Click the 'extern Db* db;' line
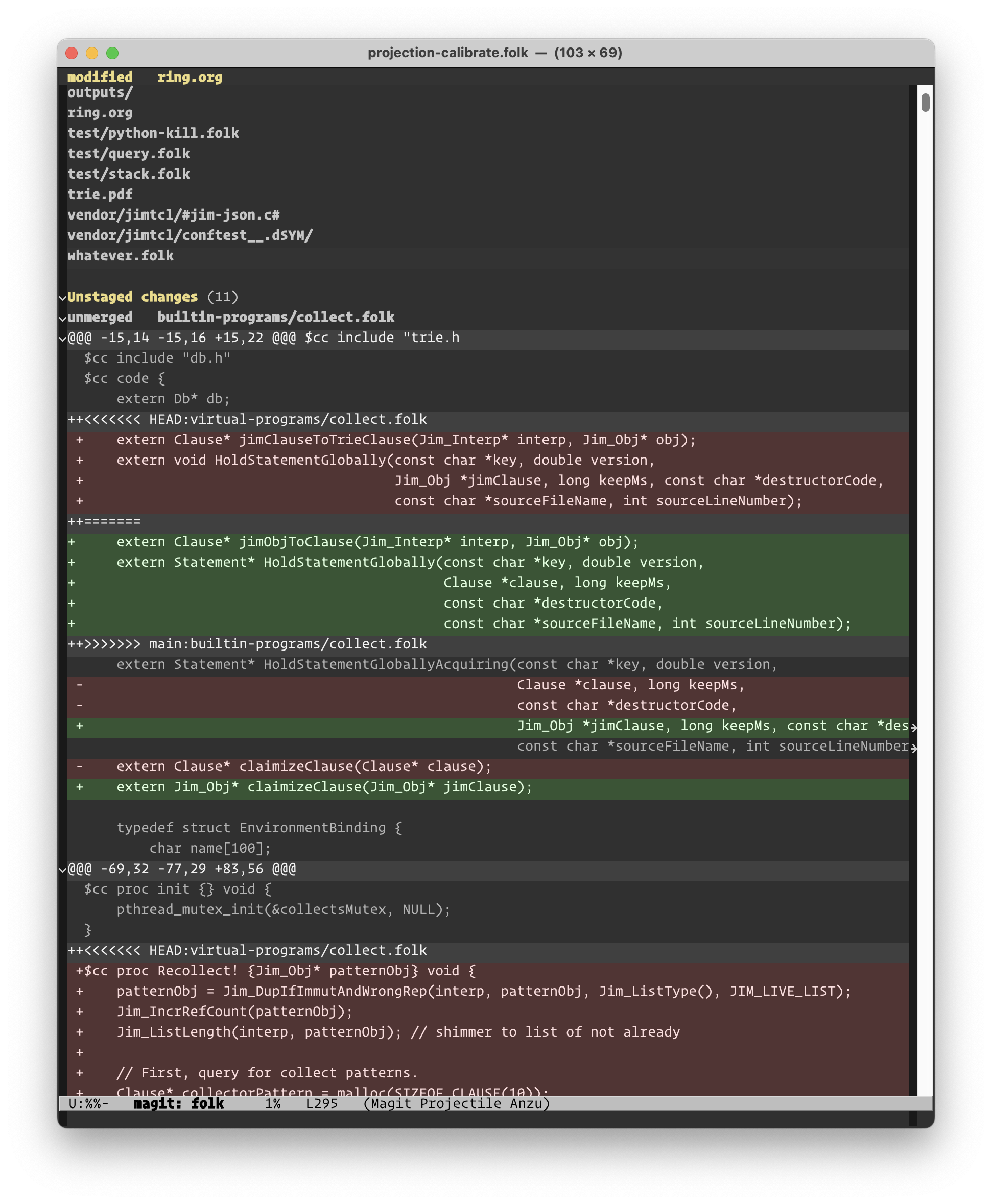 tap(173, 399)
